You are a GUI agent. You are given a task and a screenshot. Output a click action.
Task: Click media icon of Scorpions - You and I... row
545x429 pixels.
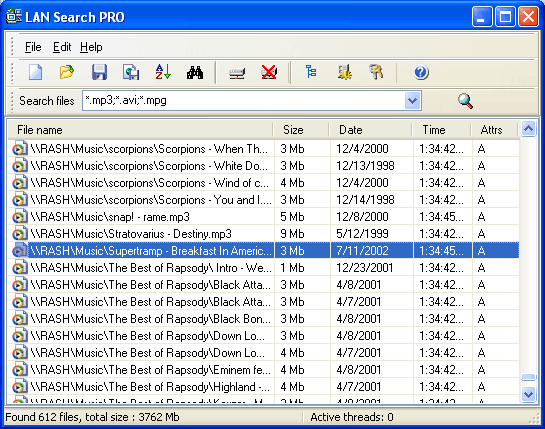pos(19,200)
